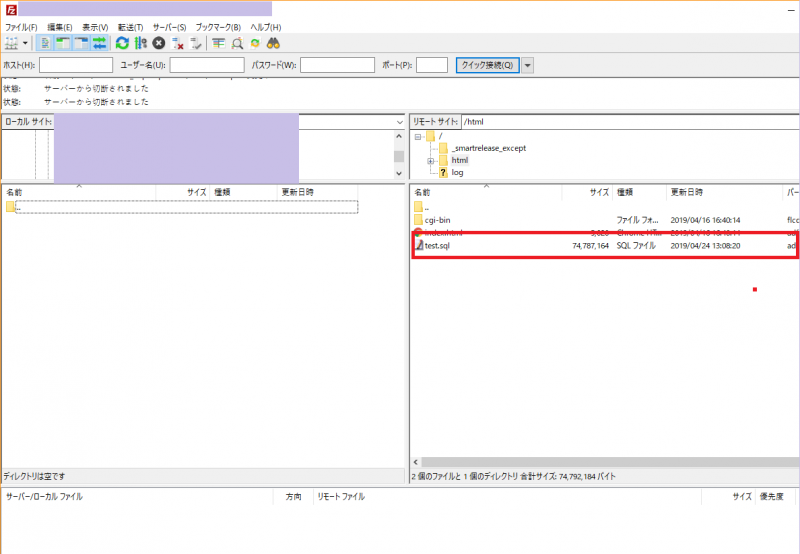Click the process queue toolbar icon
The height and width of the screenshot is (554, 800).
tap(140, 43)
